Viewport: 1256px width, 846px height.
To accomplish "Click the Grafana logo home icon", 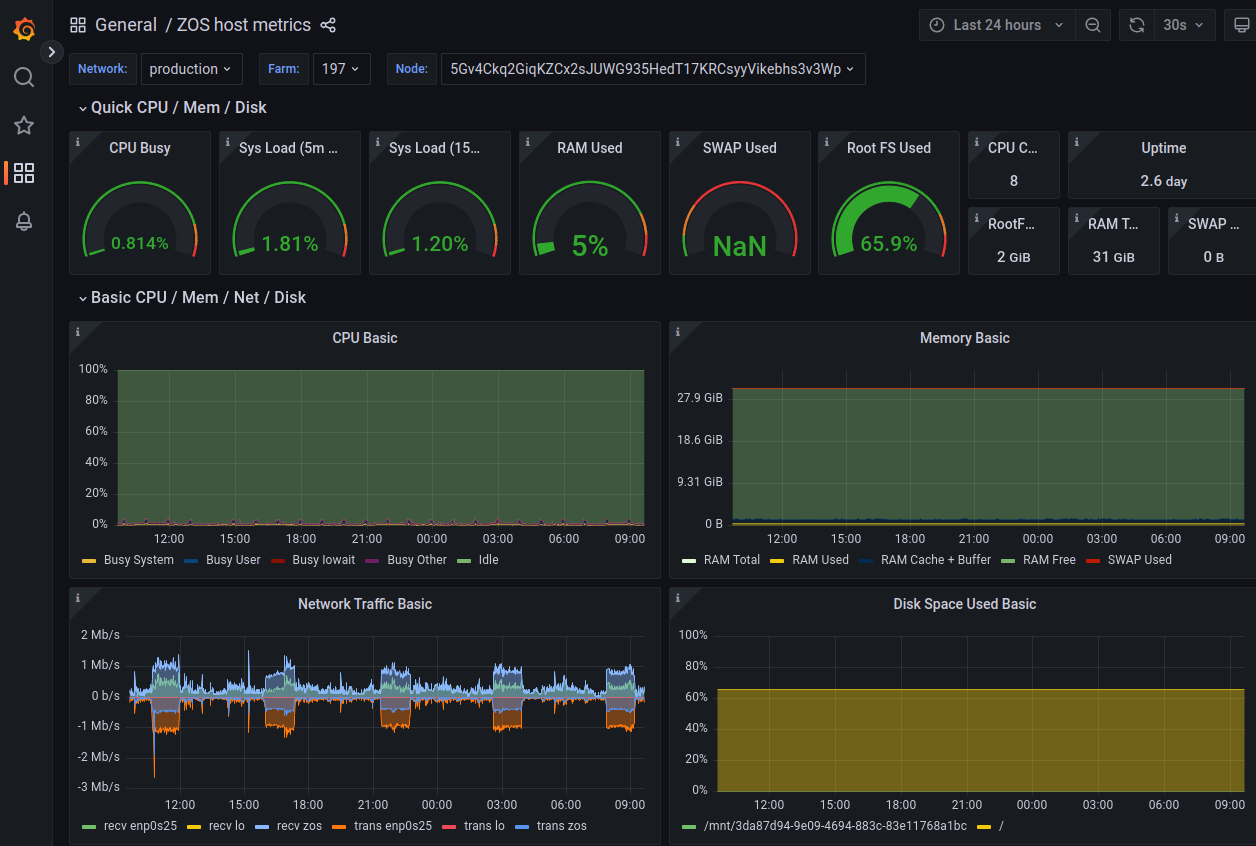I will 25,29.
